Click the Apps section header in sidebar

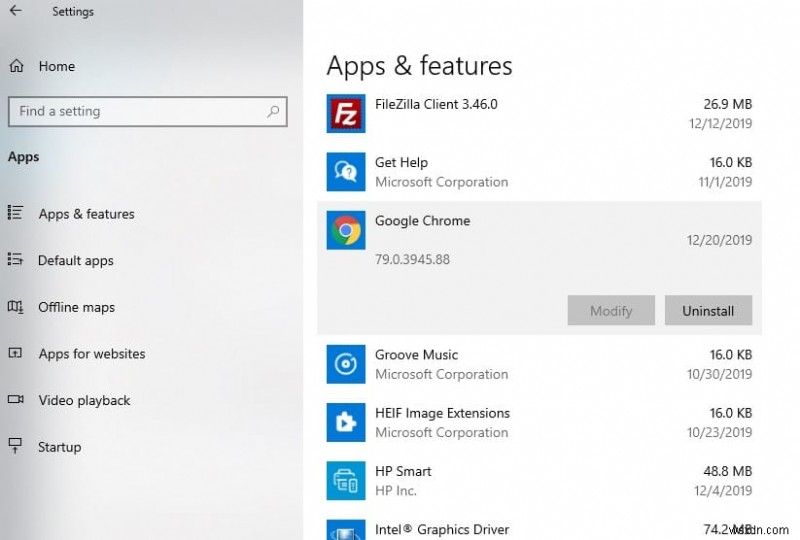[23, 157]
